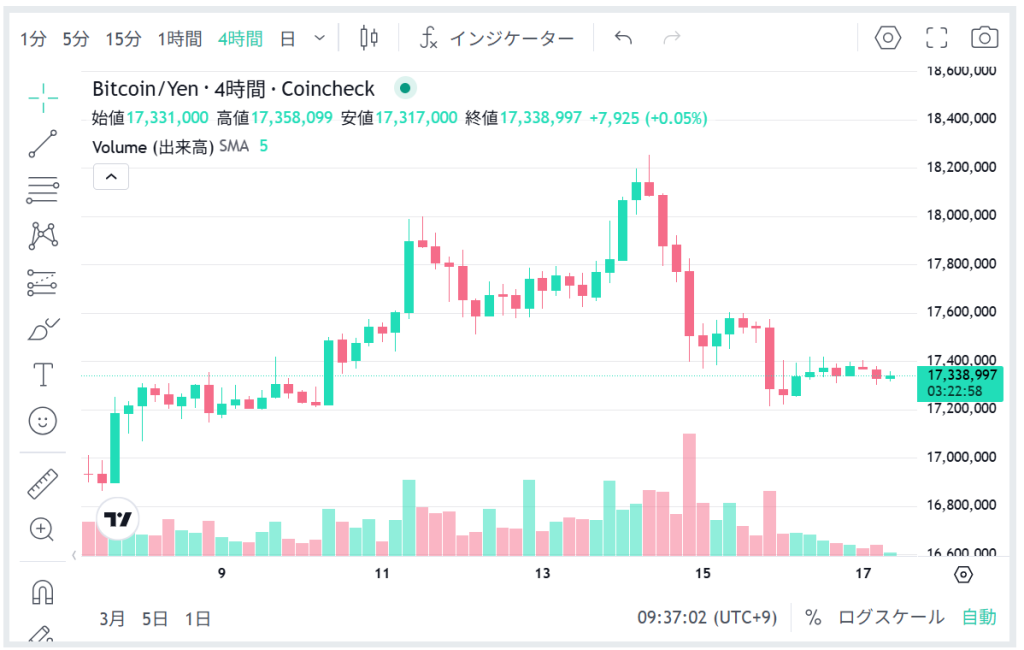Select the brush drawing tool

click(43, 329)
